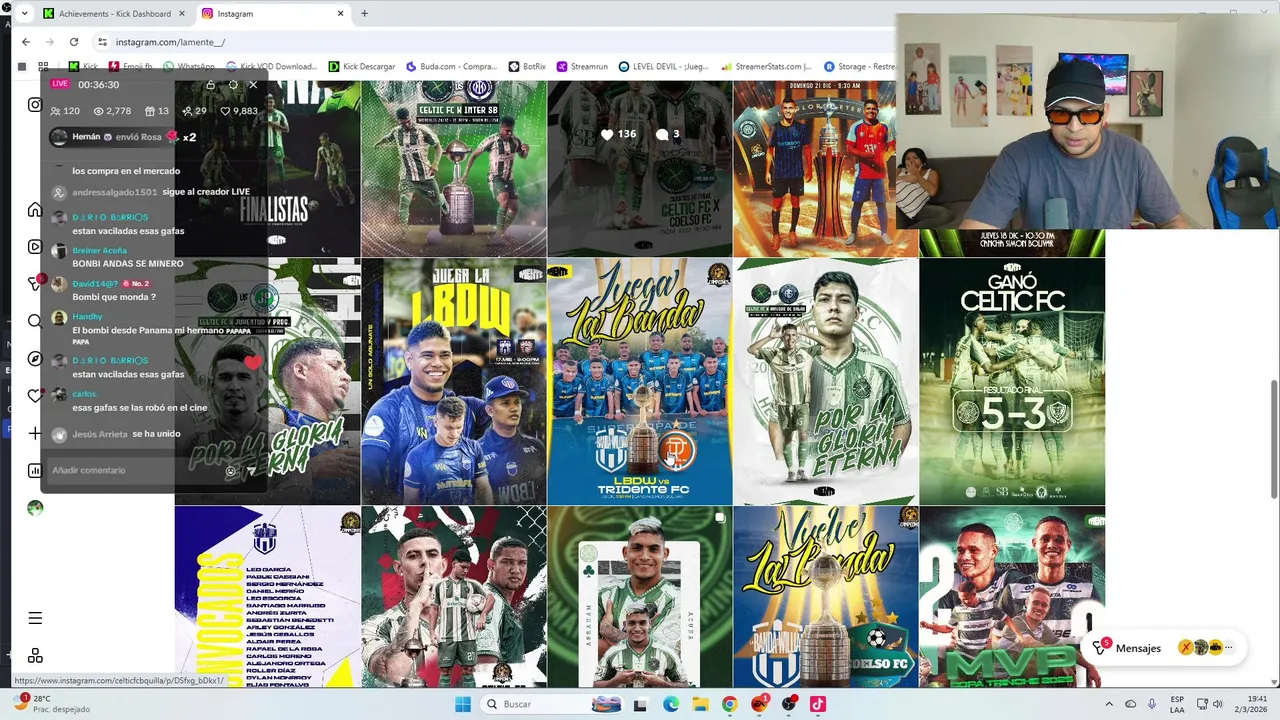Open dashboard bar-chart icon in sidebar
Screen dimensions: 1280x720
click(x=35, y=470)
